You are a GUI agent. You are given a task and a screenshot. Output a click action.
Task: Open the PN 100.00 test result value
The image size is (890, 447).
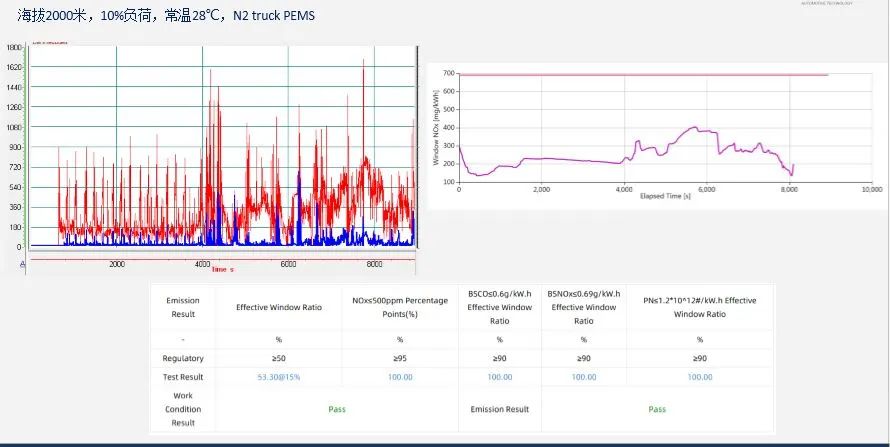[700, 376]
